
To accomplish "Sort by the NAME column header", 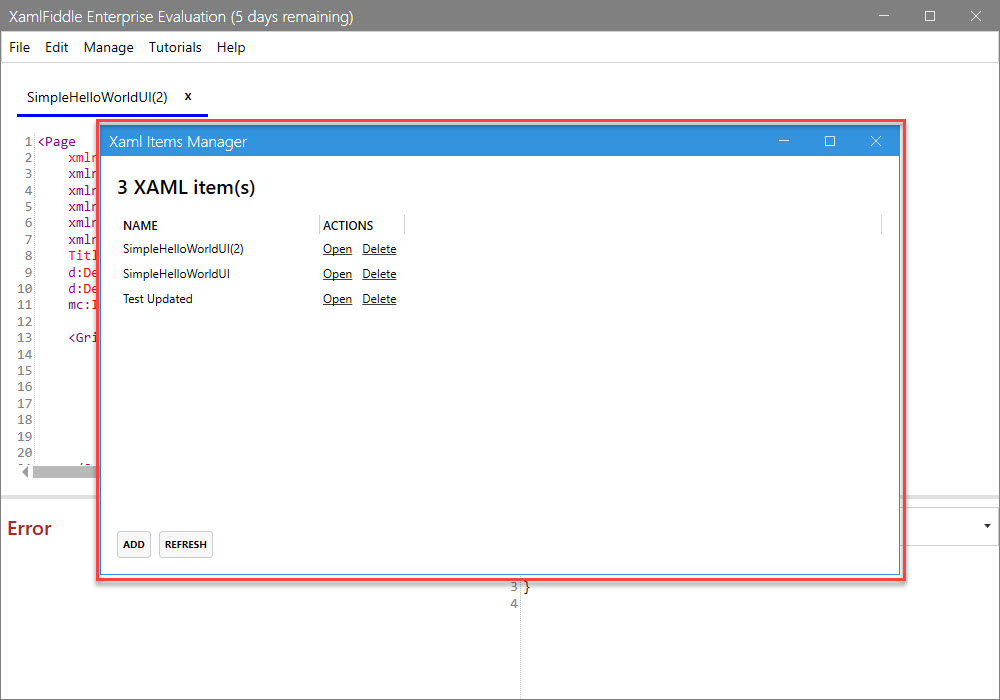I will click(x=140, y=226).
